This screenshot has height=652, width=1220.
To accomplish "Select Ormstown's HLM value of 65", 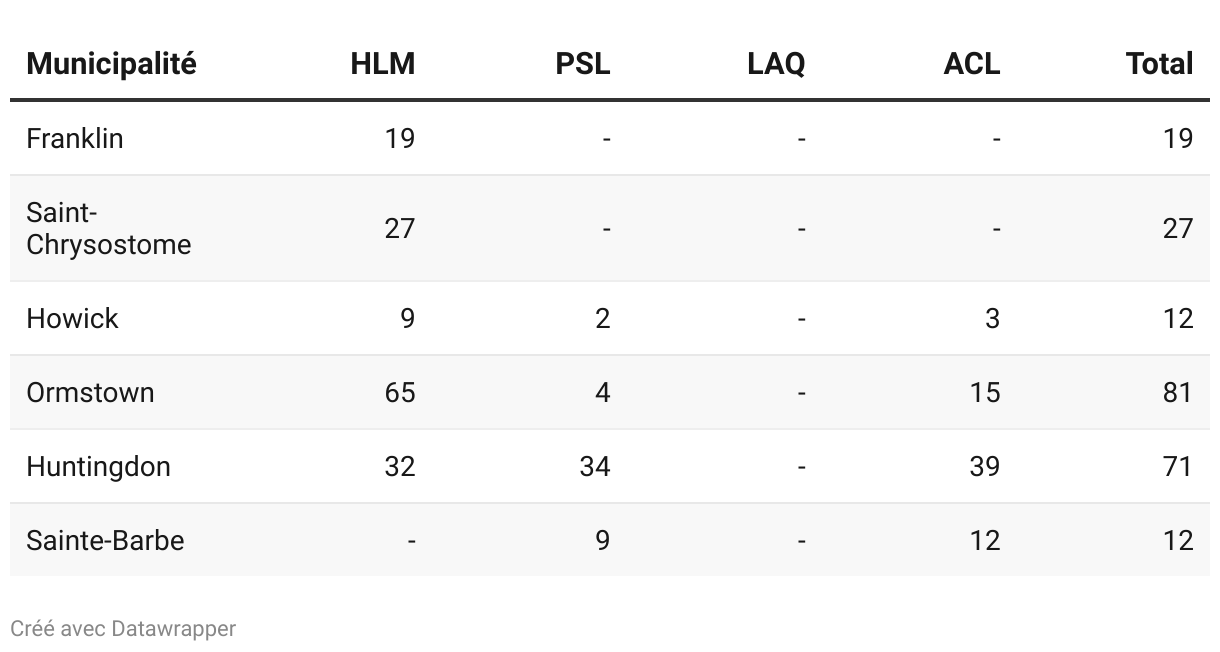I will (x=399, y=392).
